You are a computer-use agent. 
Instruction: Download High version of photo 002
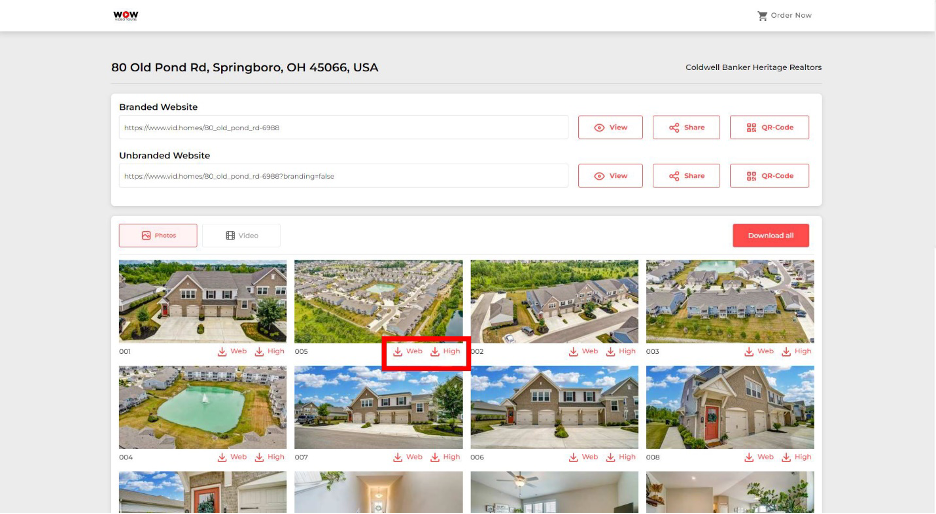tap(621, 352)
